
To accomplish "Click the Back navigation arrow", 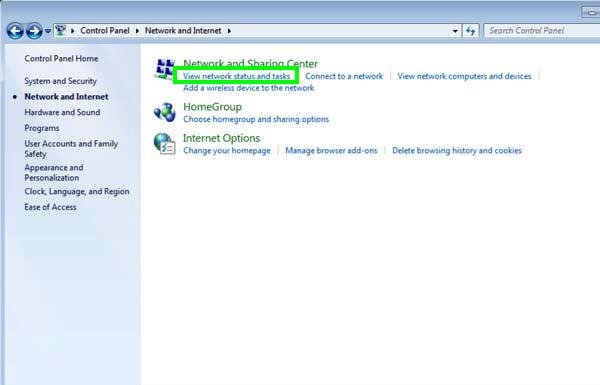I will click(x=15, y=31).
